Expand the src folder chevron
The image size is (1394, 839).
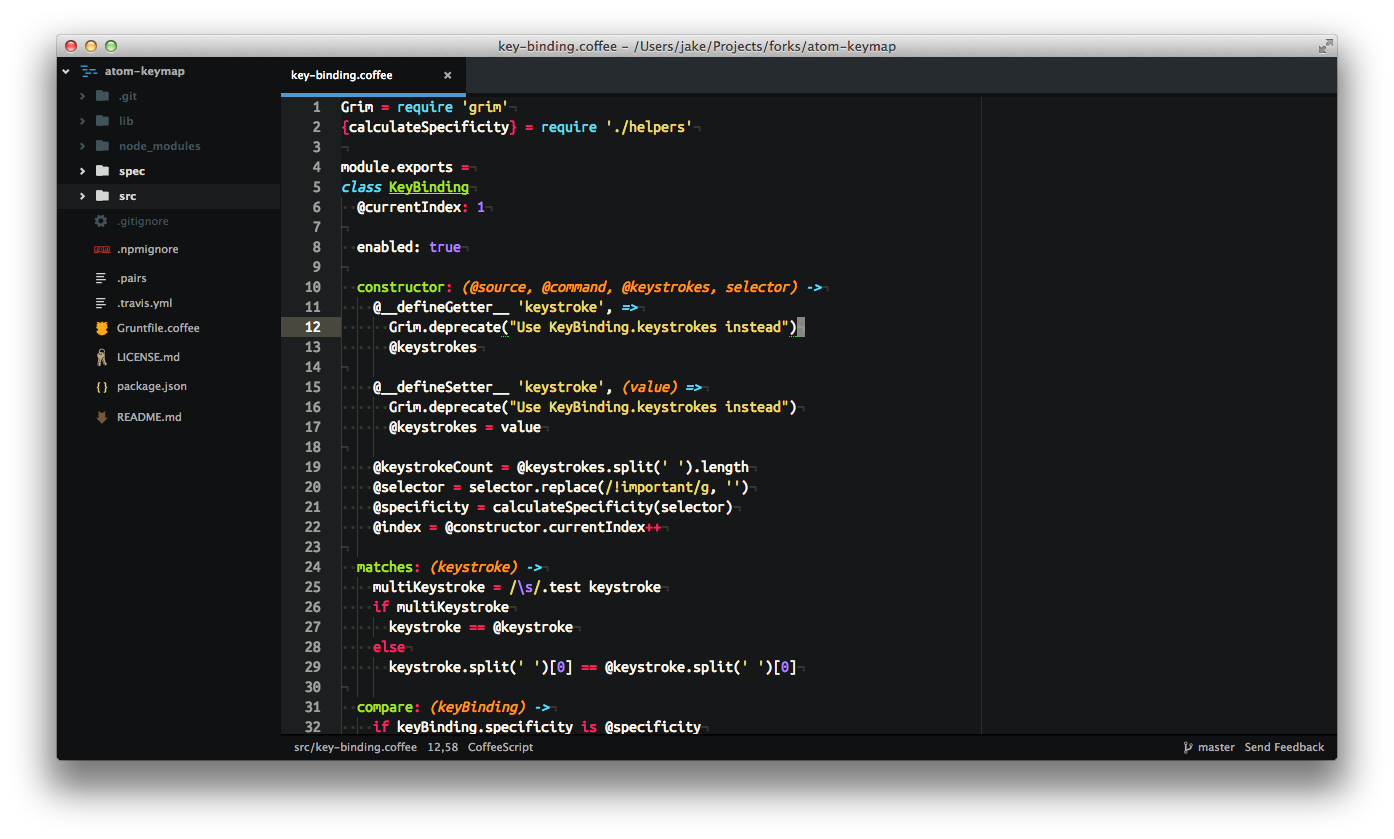click(x=83, y=196)
